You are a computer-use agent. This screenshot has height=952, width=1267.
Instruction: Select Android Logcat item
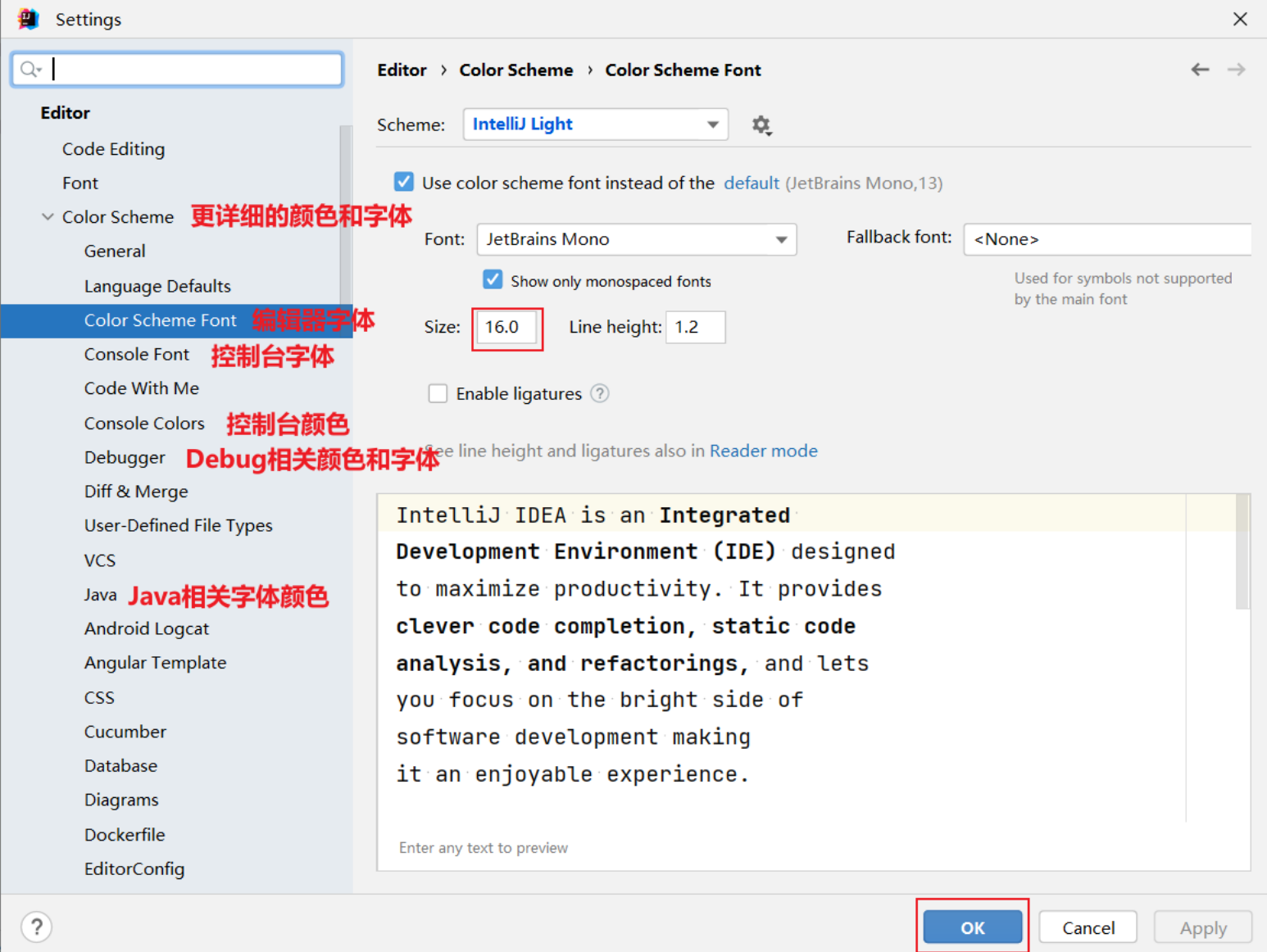point(147,628)
